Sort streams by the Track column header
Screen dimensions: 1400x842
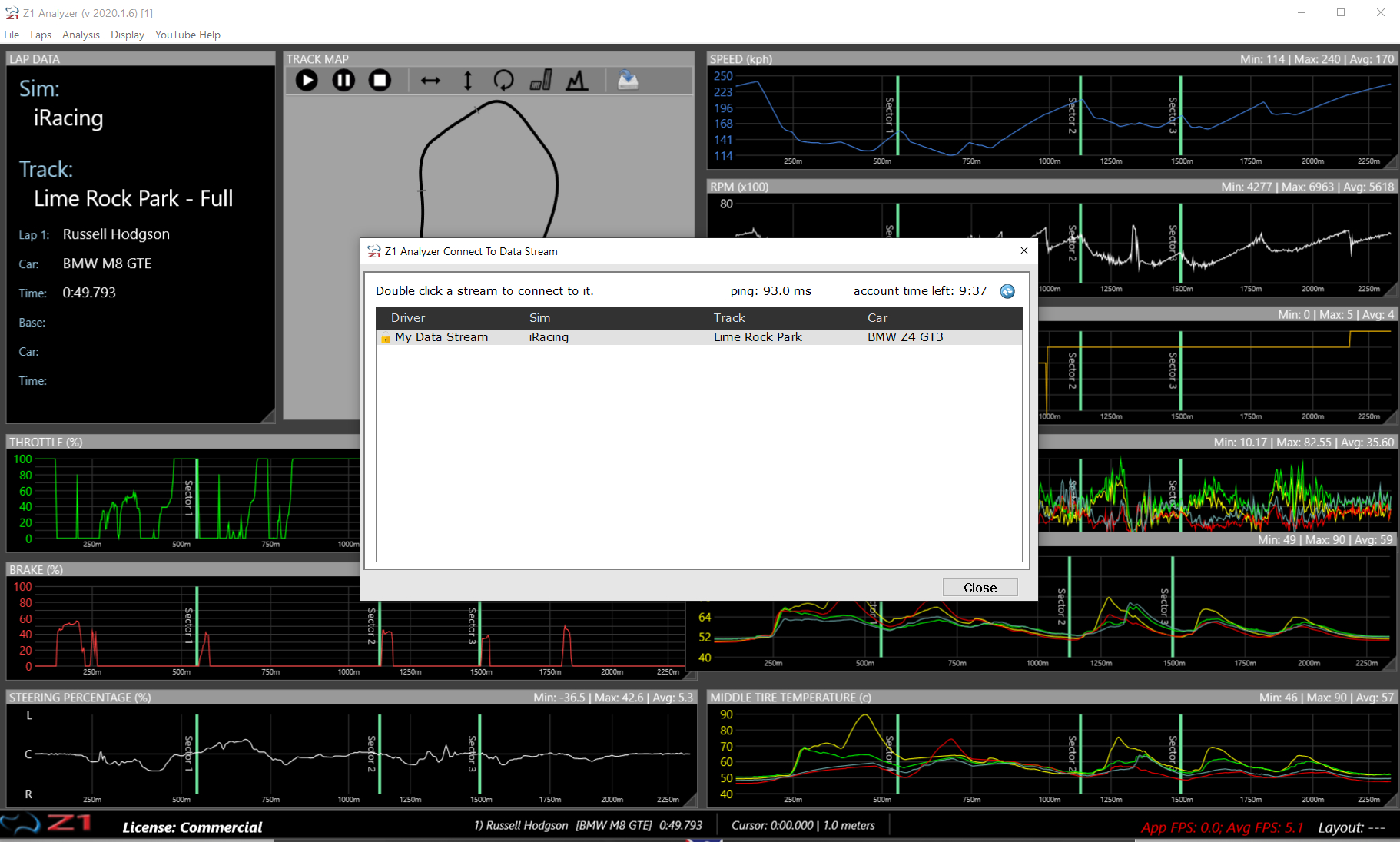pyautogui.click(x=729, y=318)
